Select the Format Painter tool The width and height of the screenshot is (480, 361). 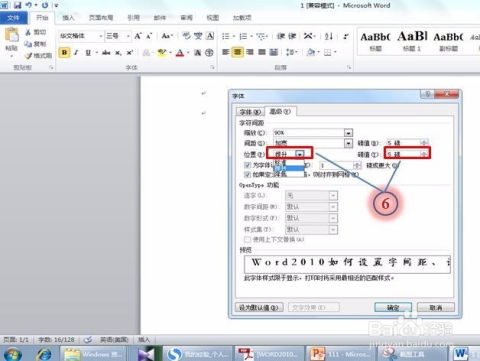tap(39, 55)
